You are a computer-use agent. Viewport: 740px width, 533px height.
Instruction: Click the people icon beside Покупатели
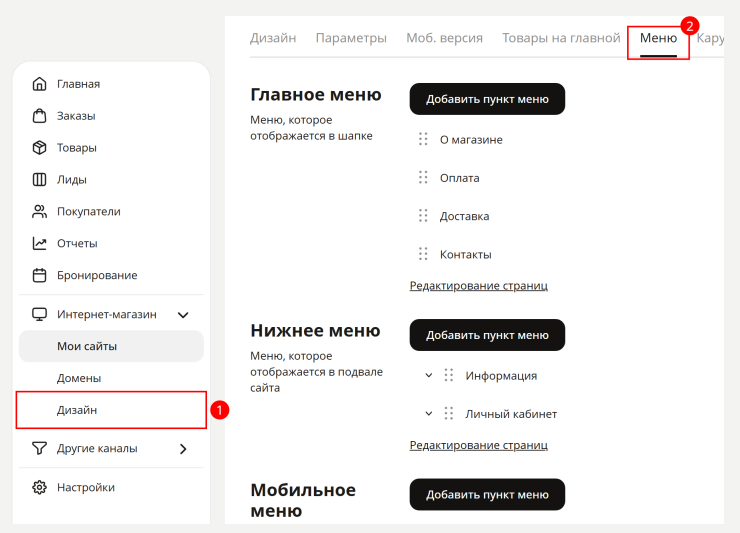point(39,212)
